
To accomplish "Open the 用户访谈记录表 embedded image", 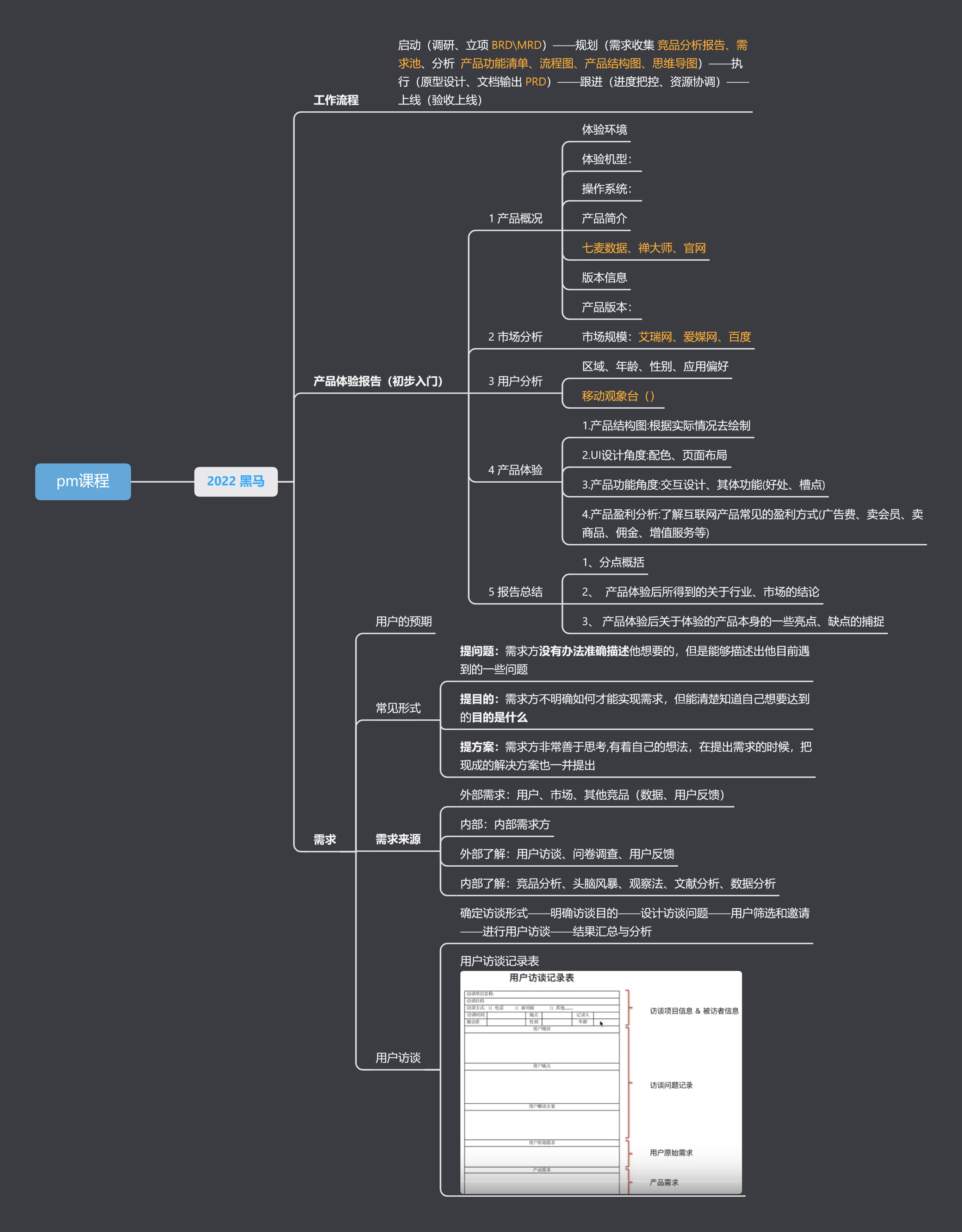I will pos(601,1082).
